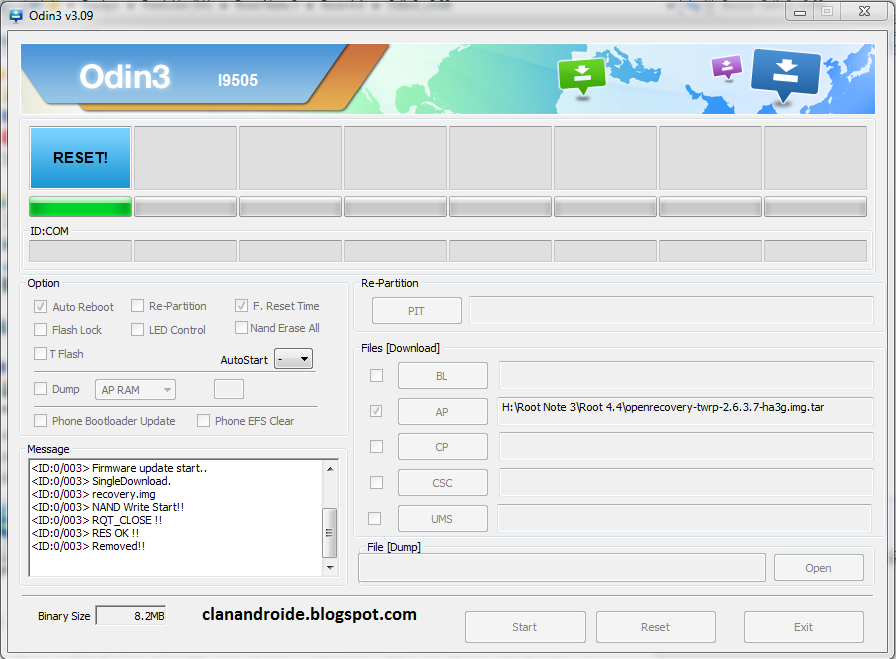Click the message log scroll-down arrow
896x659 pixels.
click(330, 568)
